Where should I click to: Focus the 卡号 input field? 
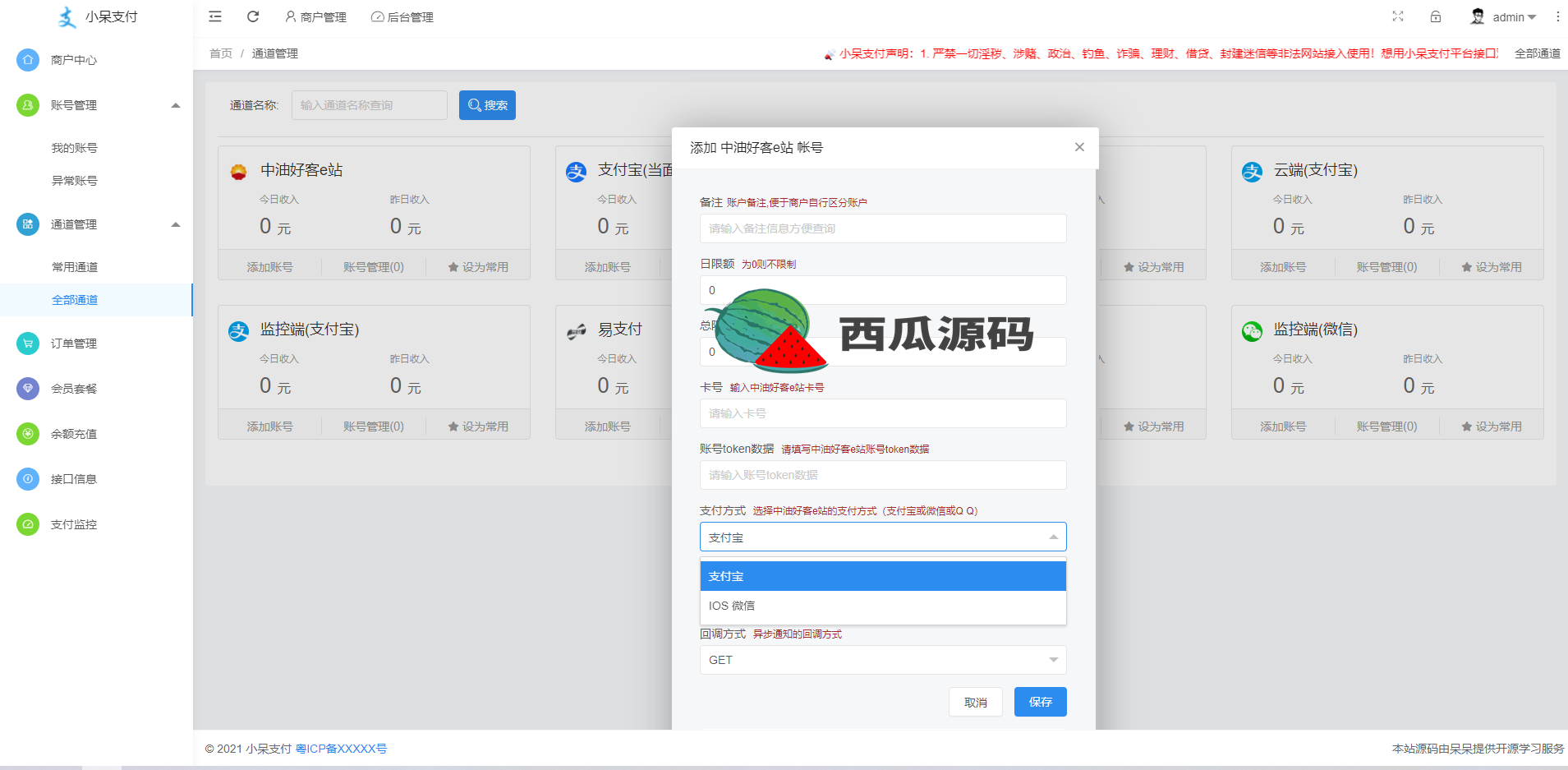pyautogui.click(x=883, y=413)
